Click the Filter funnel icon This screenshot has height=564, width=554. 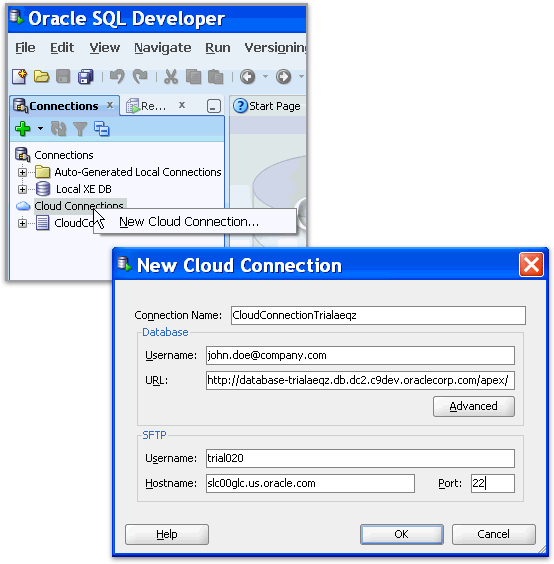coord(80,129)
